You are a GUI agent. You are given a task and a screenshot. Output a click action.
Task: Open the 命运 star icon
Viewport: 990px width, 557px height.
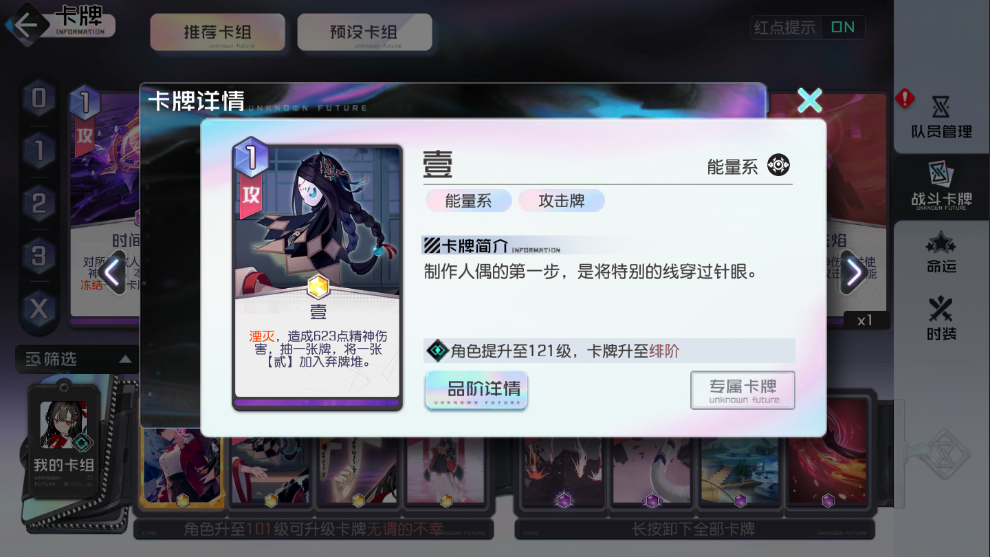click(x=941, y=253)
